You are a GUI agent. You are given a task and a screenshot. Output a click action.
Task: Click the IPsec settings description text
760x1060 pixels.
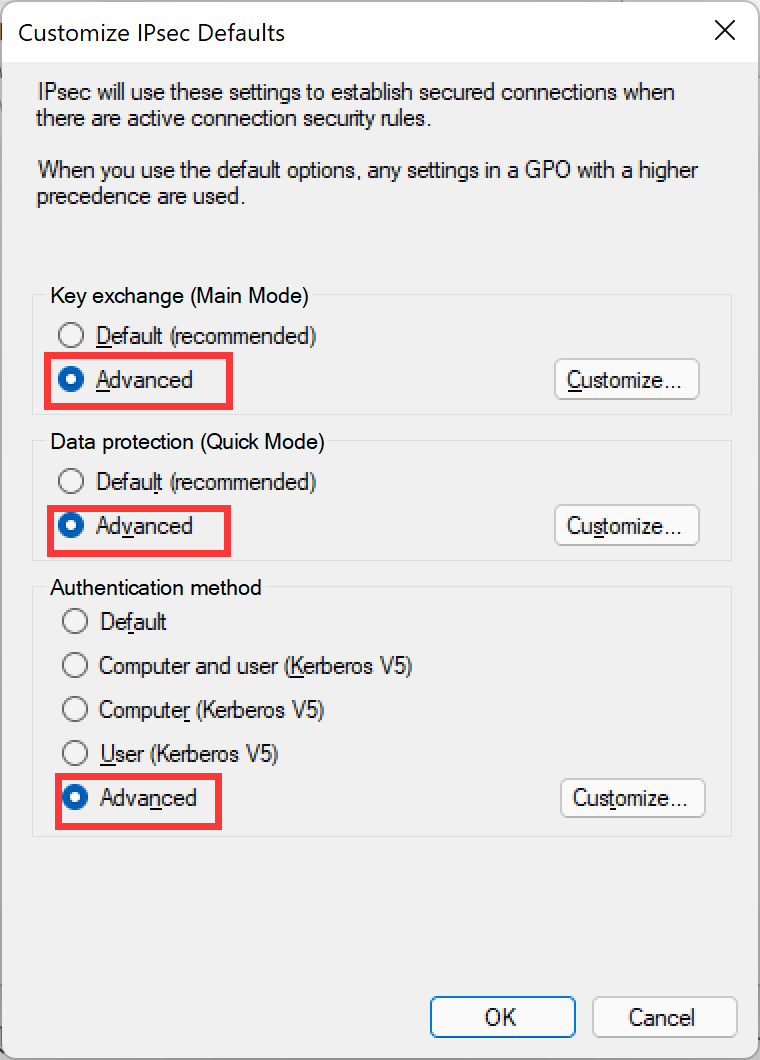(355, 105)
